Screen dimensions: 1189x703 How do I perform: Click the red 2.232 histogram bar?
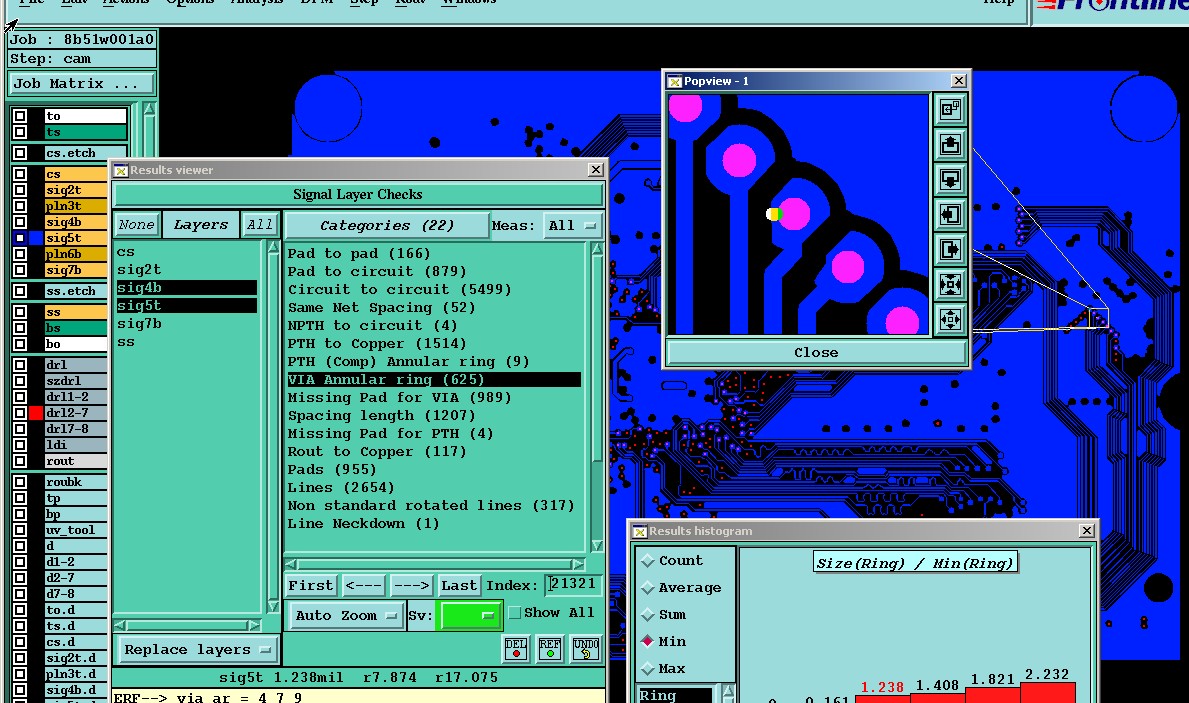click(x=1048, y=693)
